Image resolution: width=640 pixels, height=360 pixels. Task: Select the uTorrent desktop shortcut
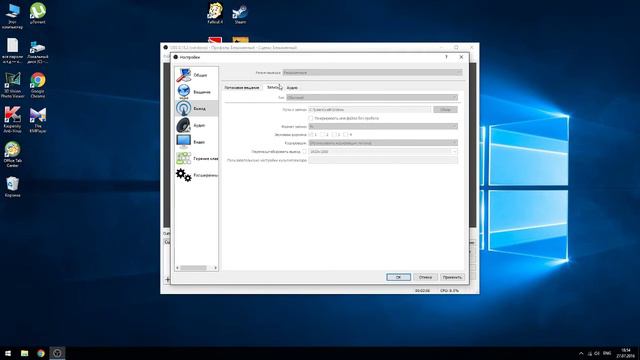tap(38, 13)
